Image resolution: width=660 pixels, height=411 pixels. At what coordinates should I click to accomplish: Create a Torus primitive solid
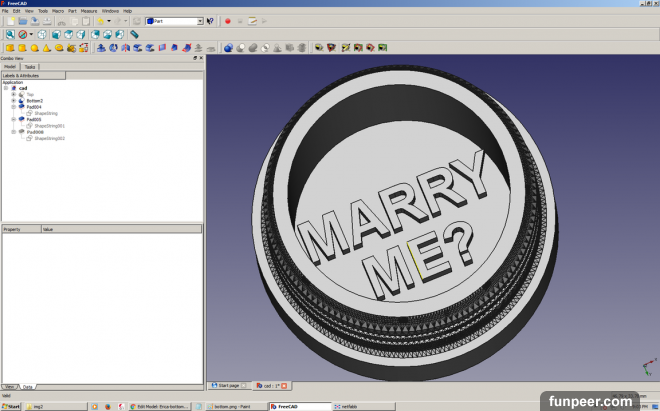[59, 47]
